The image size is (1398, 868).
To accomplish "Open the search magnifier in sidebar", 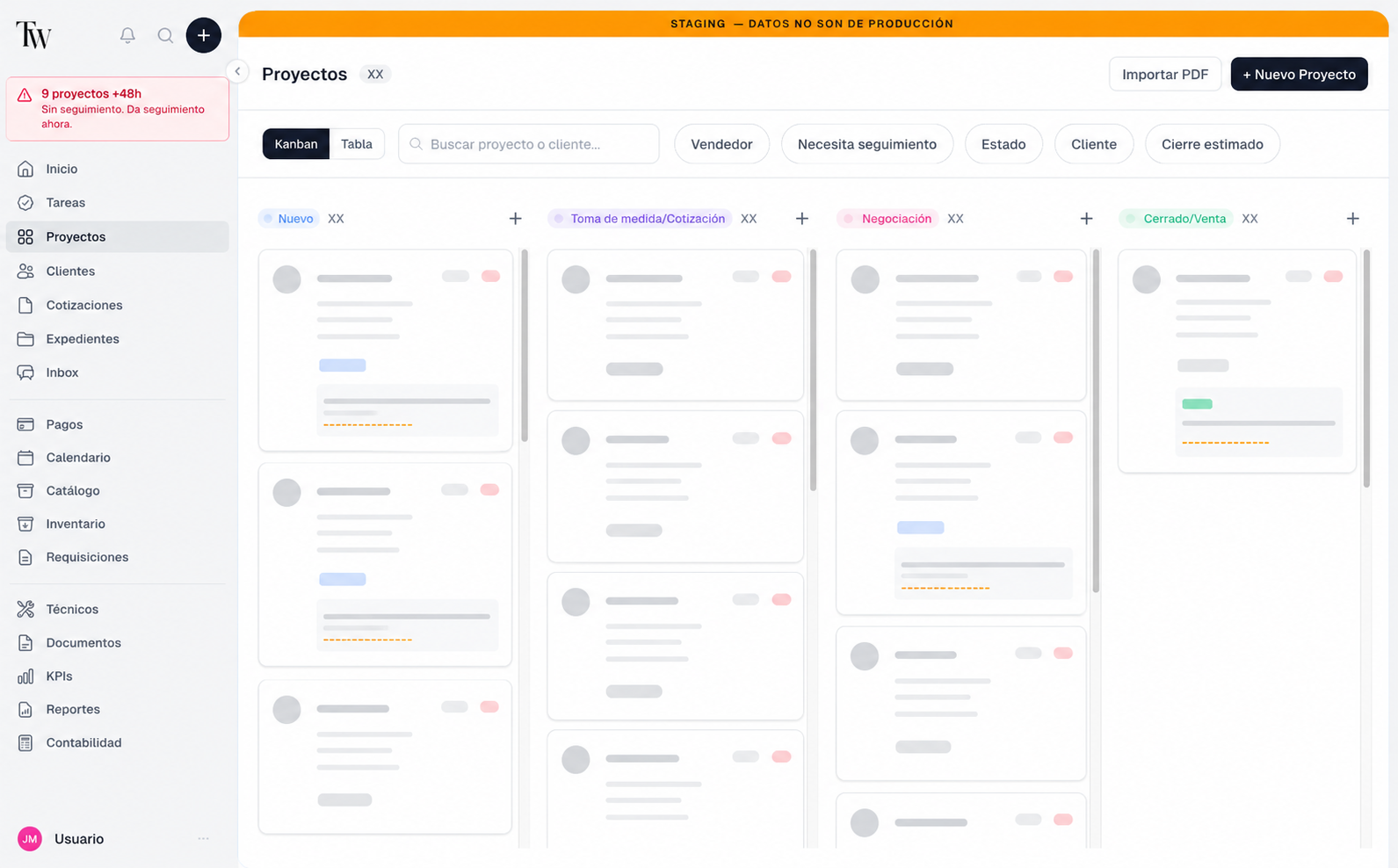I will 165,35.
